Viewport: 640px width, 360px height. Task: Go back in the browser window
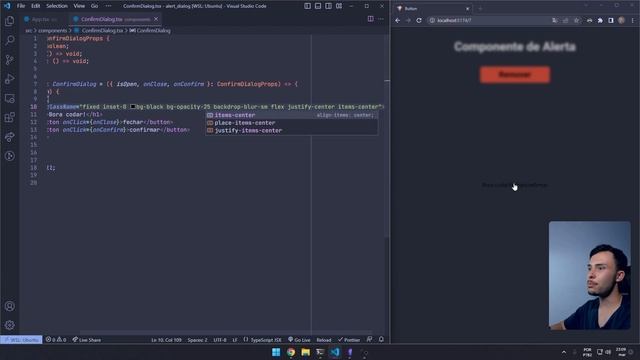coord(398,20)
